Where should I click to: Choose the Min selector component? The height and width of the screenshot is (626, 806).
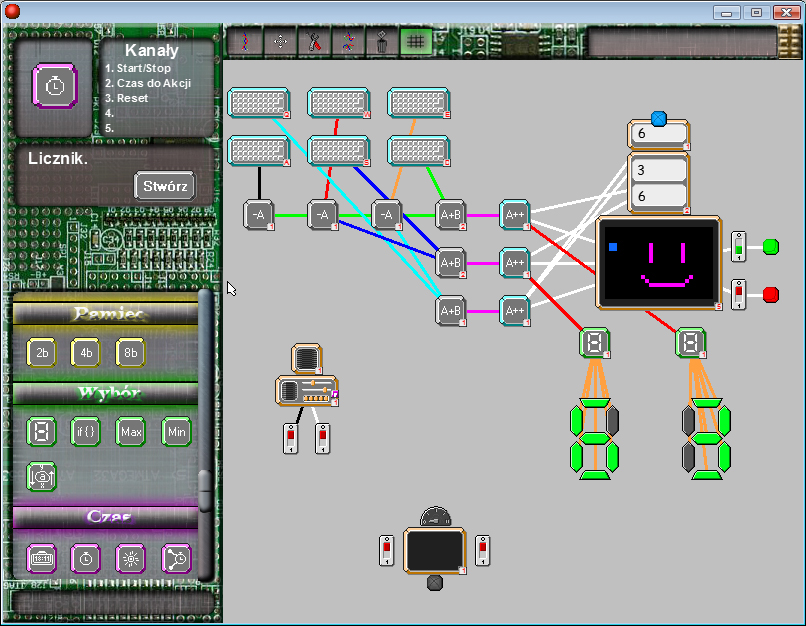pyautogui.click(x=176, y=432)
